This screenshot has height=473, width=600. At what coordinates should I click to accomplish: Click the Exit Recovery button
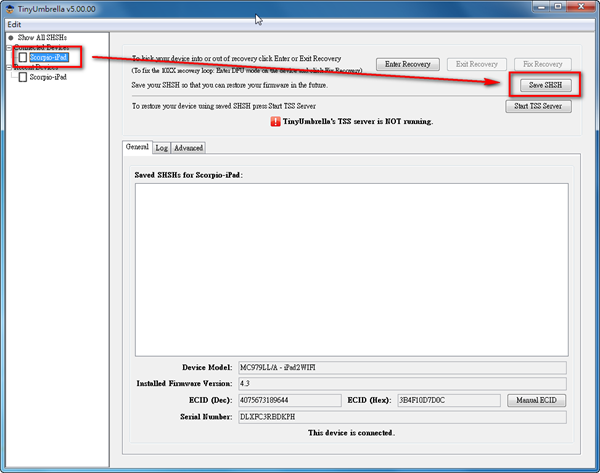pos(477,64)
